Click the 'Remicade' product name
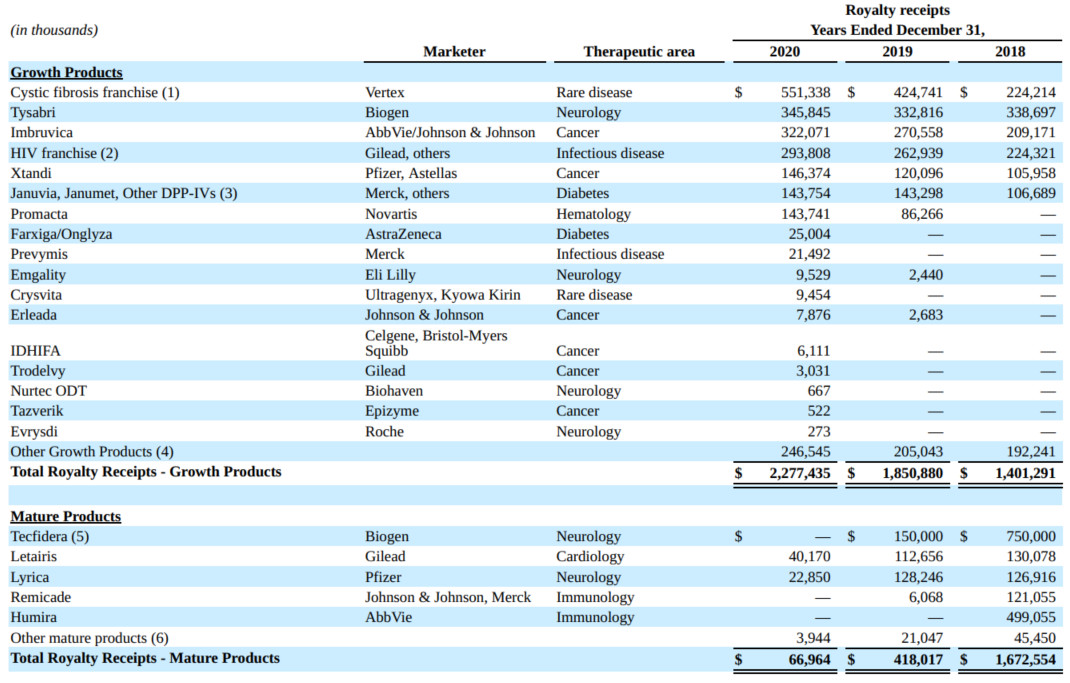This screenshot has width=1070, height=683. [x=40, y=598]
